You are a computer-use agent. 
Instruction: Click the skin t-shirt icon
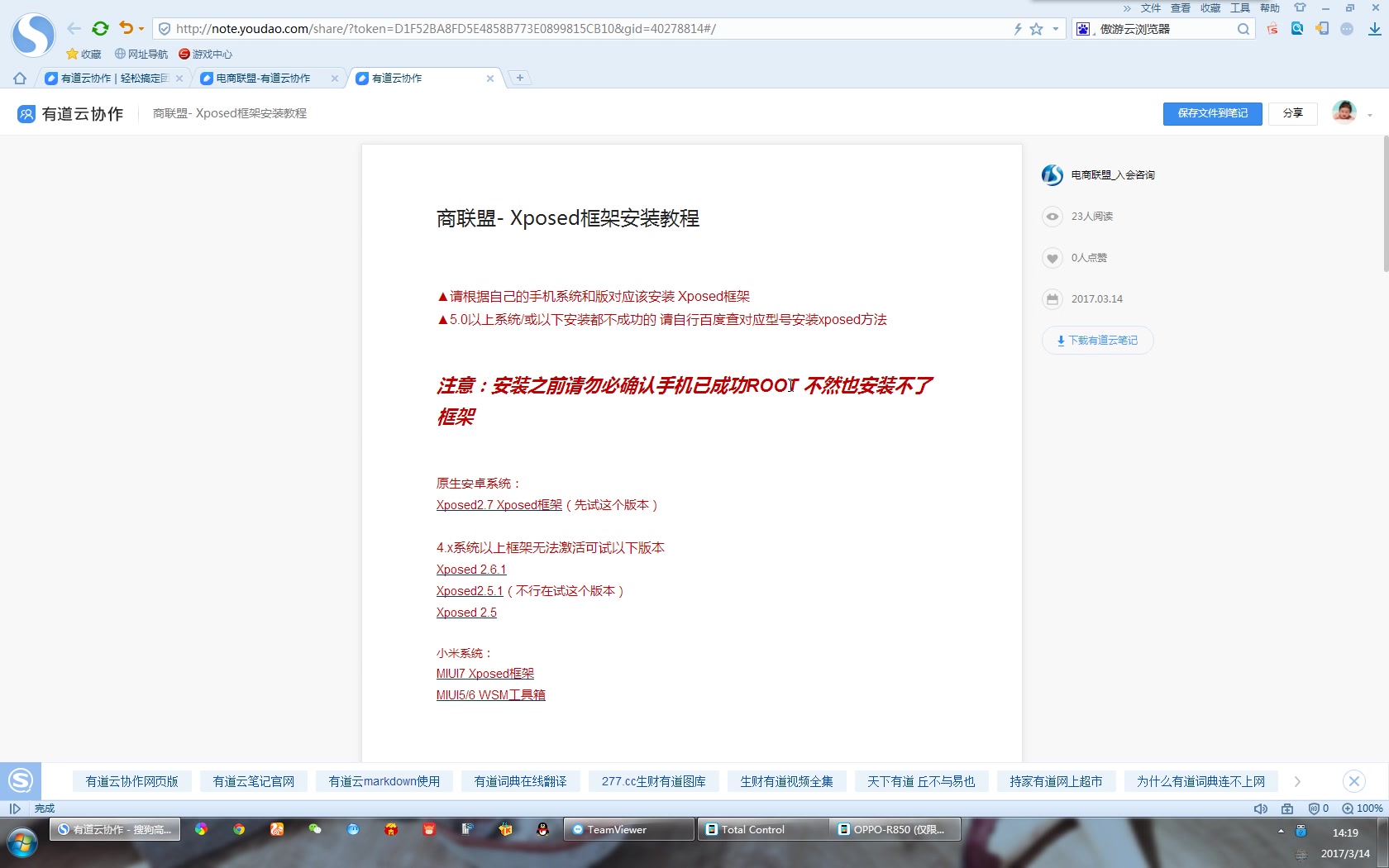click(x=1300, y=8)
